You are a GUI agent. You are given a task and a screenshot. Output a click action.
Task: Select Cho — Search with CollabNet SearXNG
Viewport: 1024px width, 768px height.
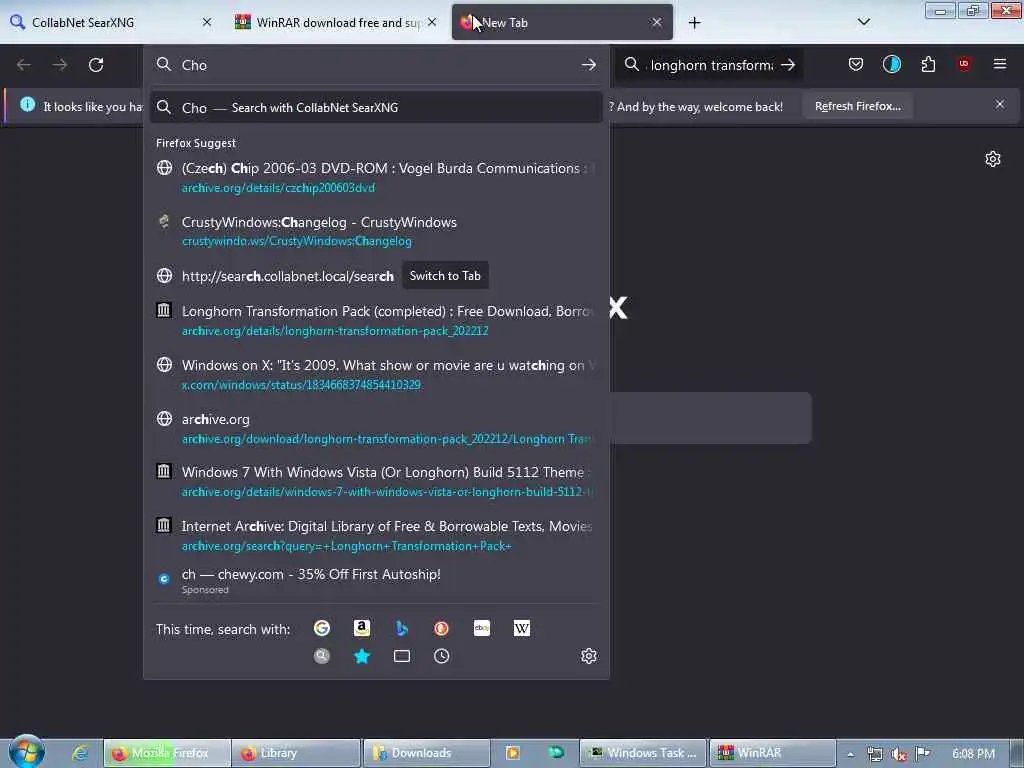376,108
